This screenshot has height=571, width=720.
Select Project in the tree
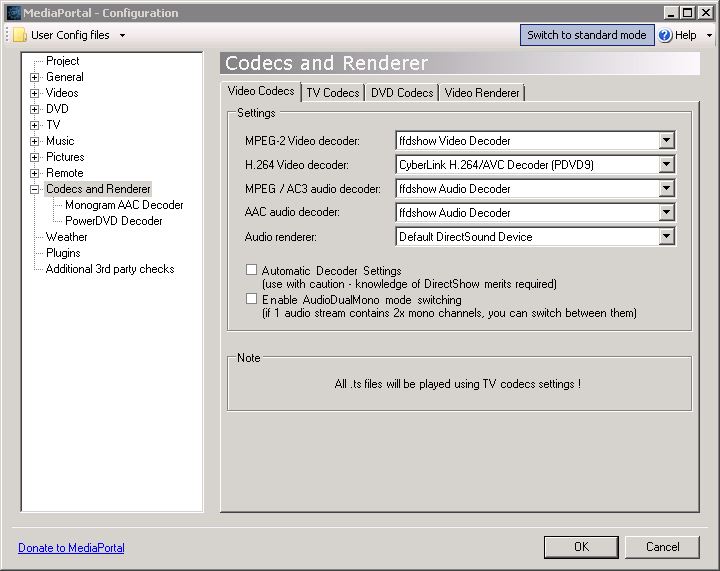[x=62, y=61]
